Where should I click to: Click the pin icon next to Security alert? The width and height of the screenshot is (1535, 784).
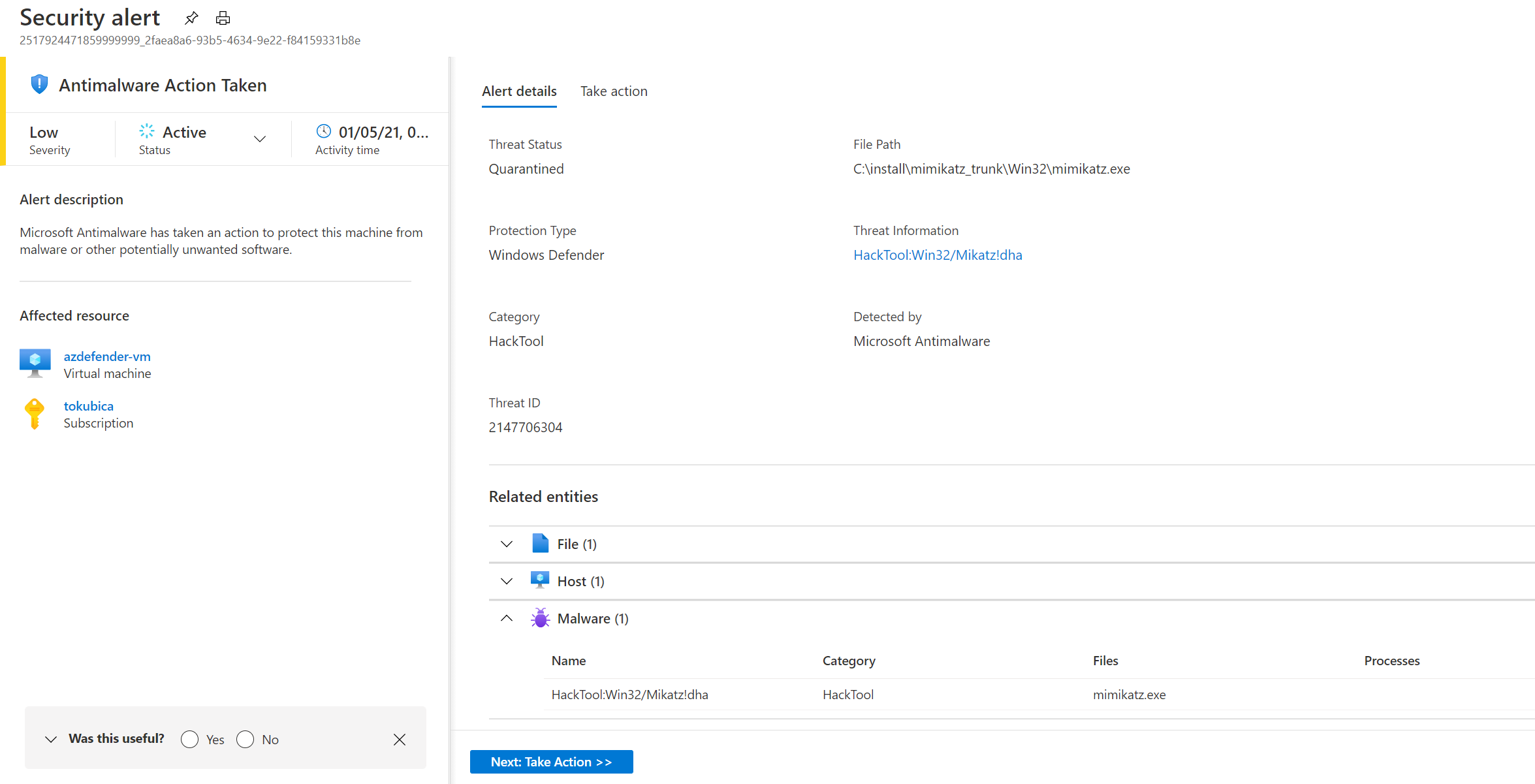click(191, 18)
